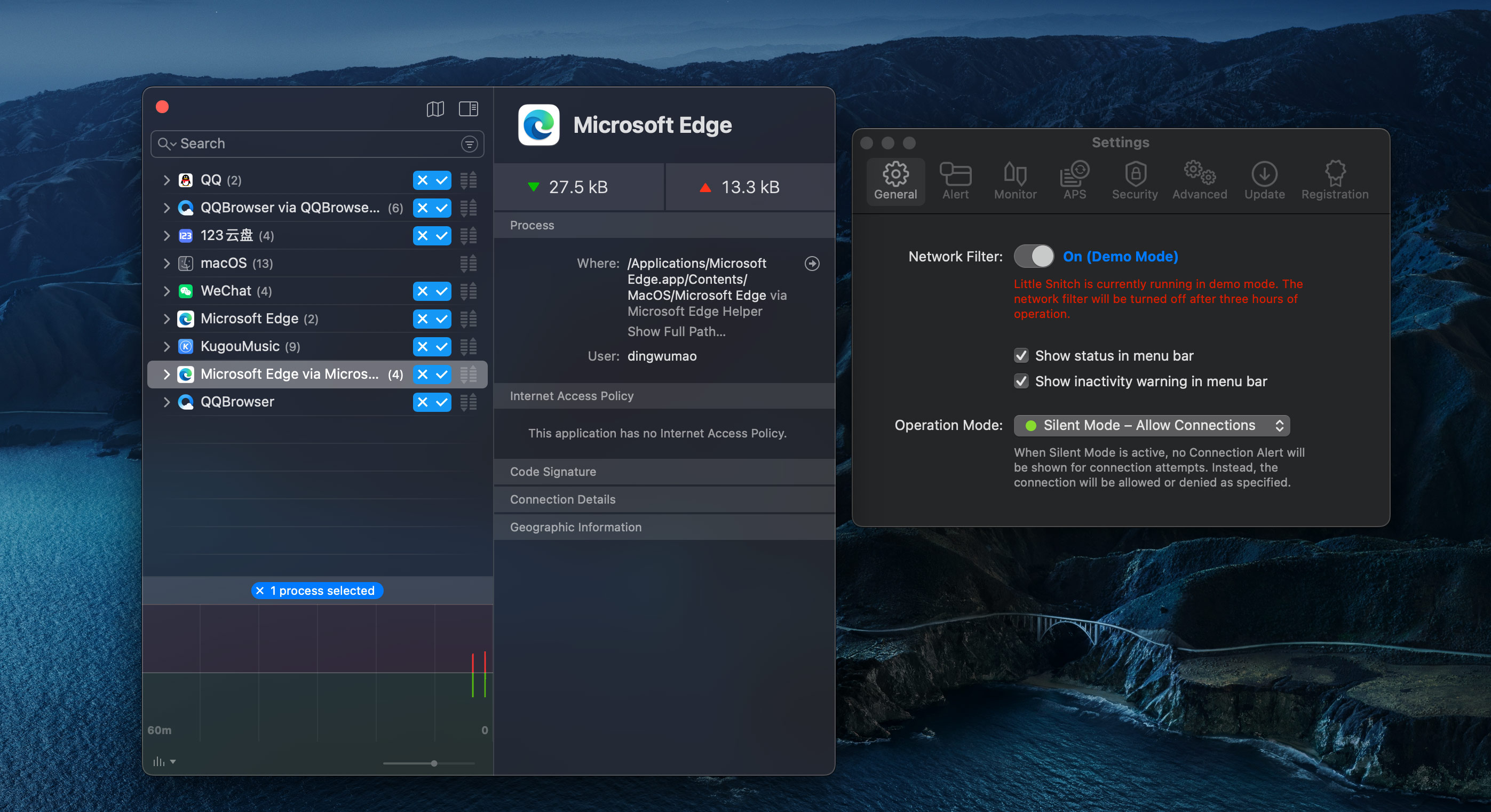Click the graph zoom slider handle
The height and width of the screenshot is (812, 1491).
(434, 763)
